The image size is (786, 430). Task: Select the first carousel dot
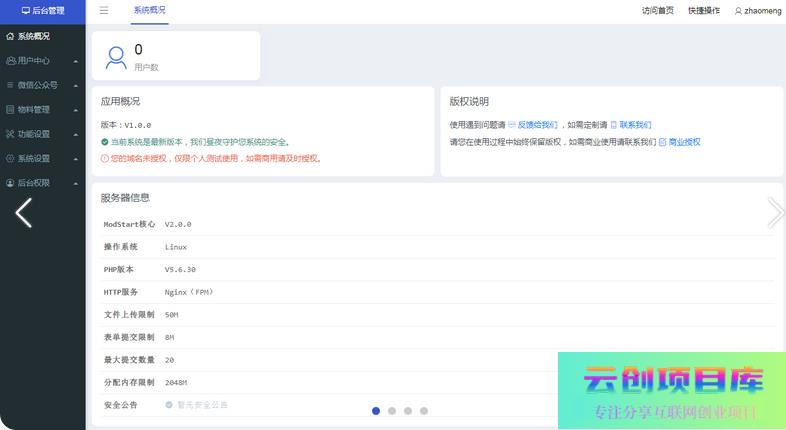tap(376, 411)
